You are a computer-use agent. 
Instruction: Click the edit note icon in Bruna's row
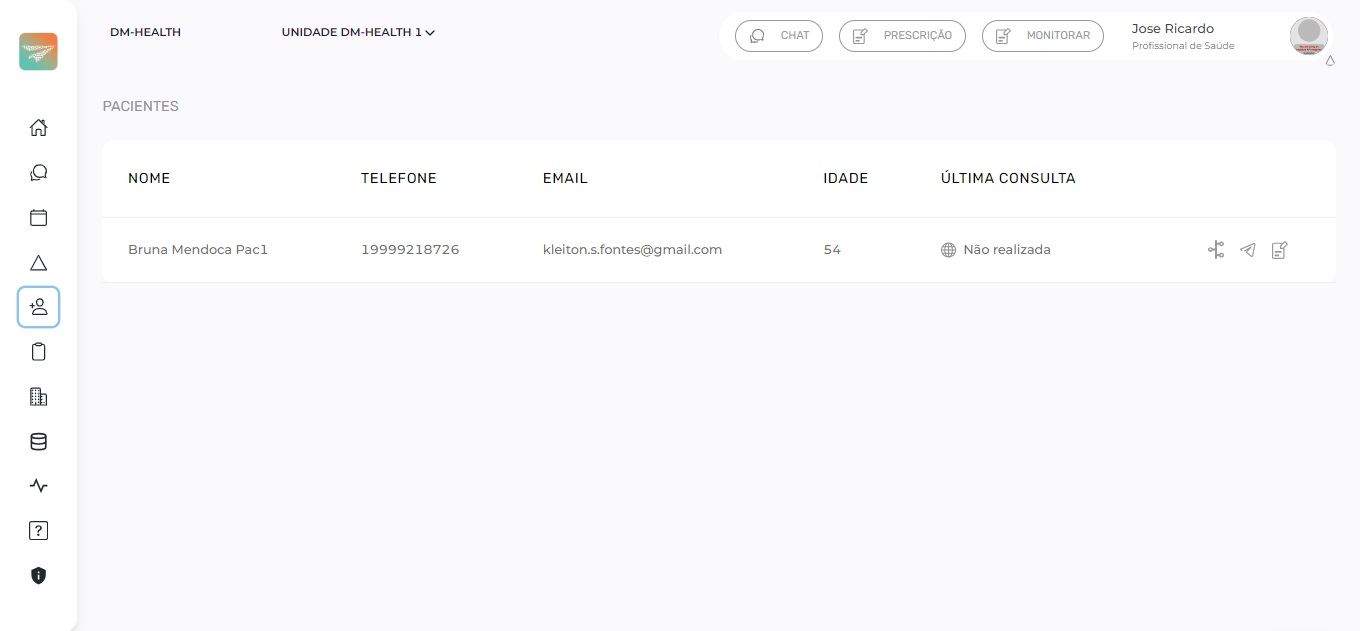tap(1279, 250)
